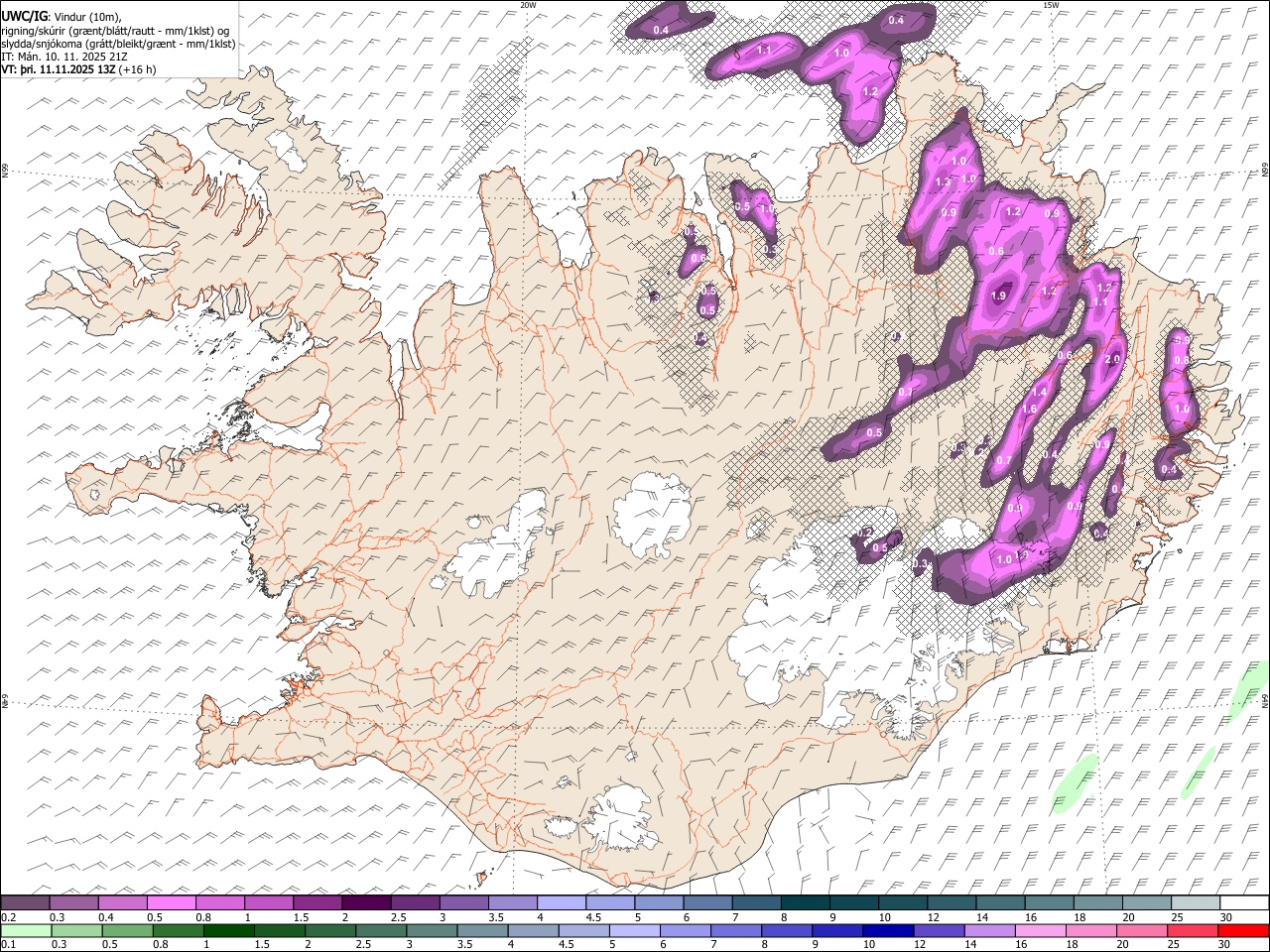Click the pale lavender 4 snow legend swatch
Screen dimensions: 1270x952
tap(560, 903)
